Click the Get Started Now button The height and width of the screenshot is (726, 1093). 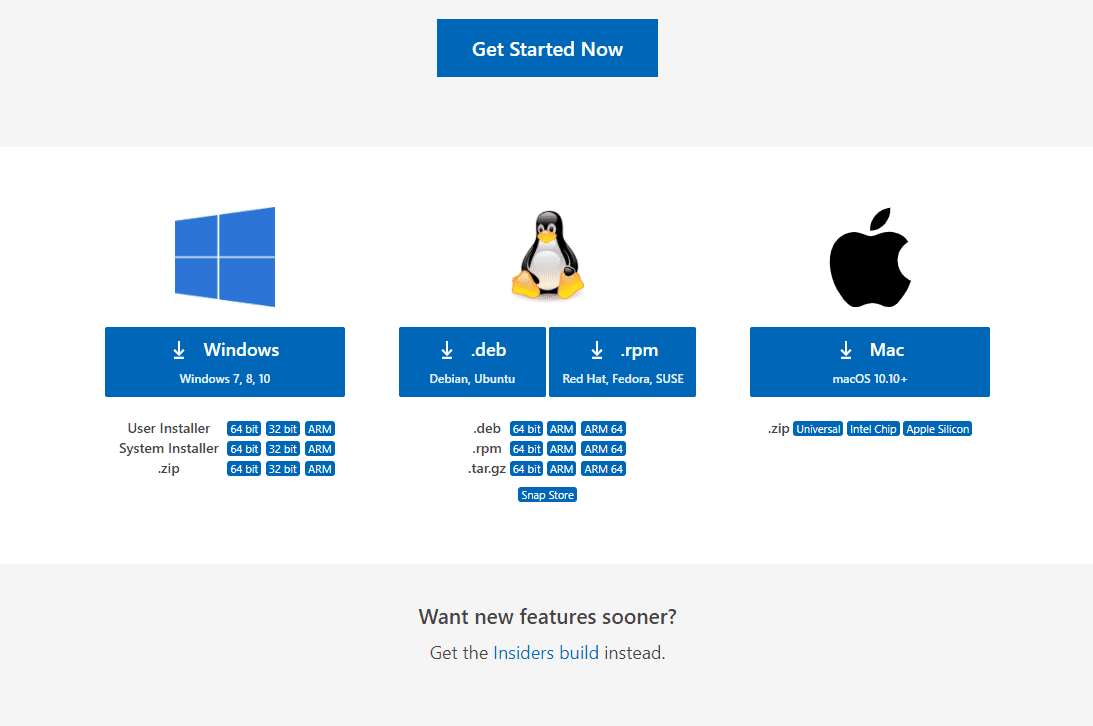547,48
